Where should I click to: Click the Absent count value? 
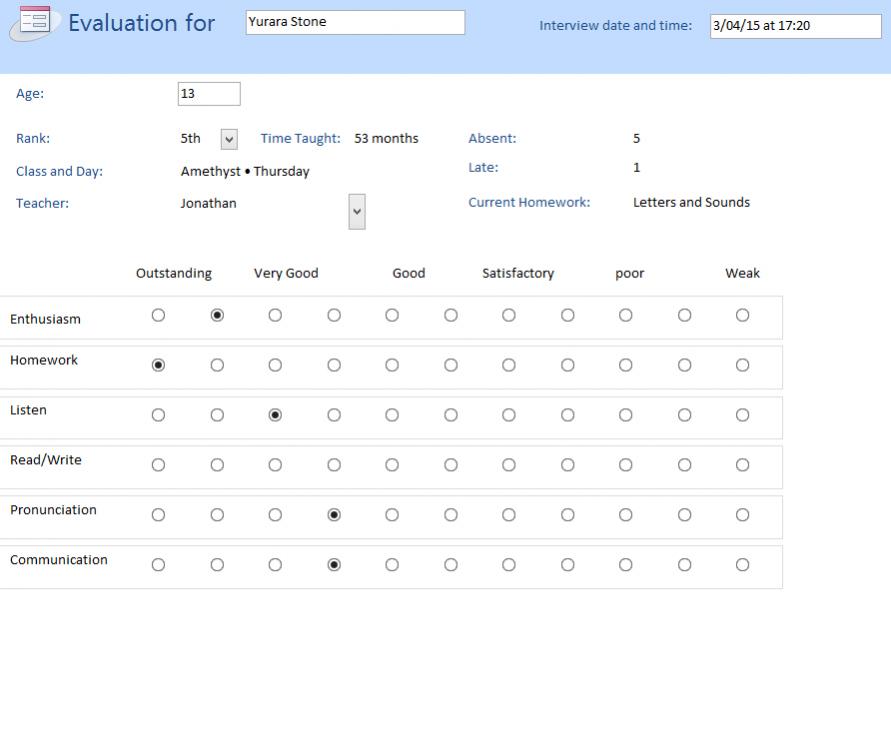click(637, 138)
